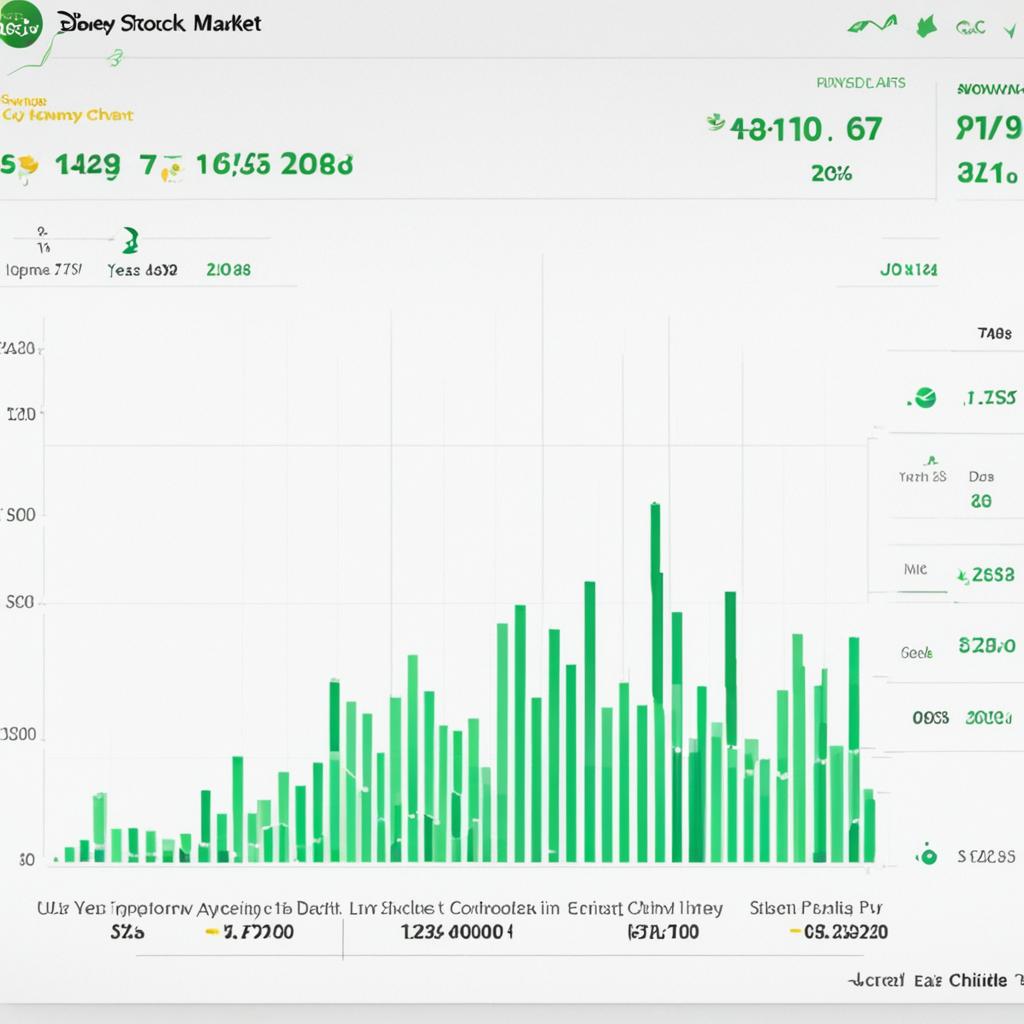The height and width of the screenshot is (1024, 1024).
Task: Click the 20% change value
Action: (x=831, y=174)
